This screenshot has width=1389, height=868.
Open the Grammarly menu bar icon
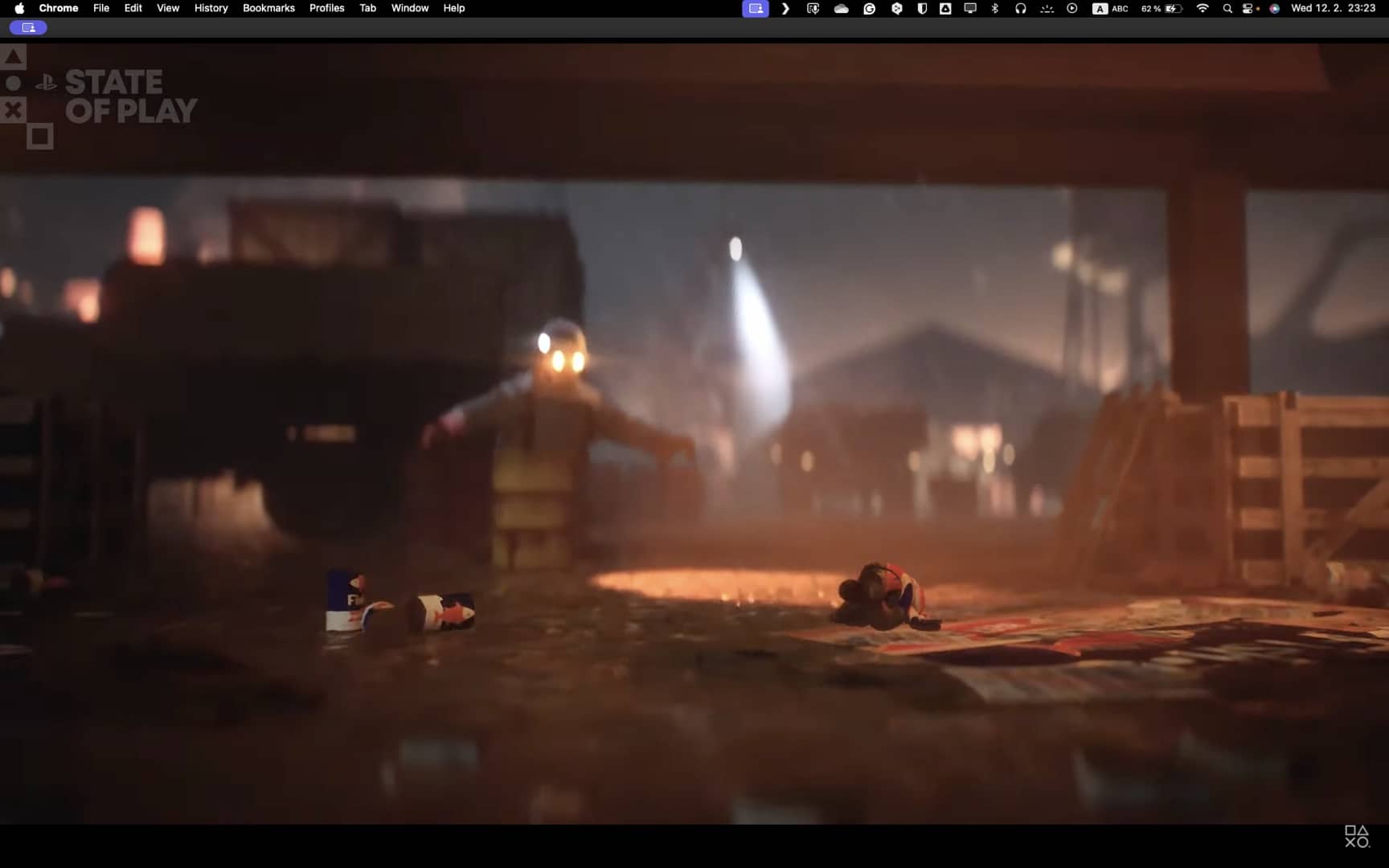(x=870, y=8)
